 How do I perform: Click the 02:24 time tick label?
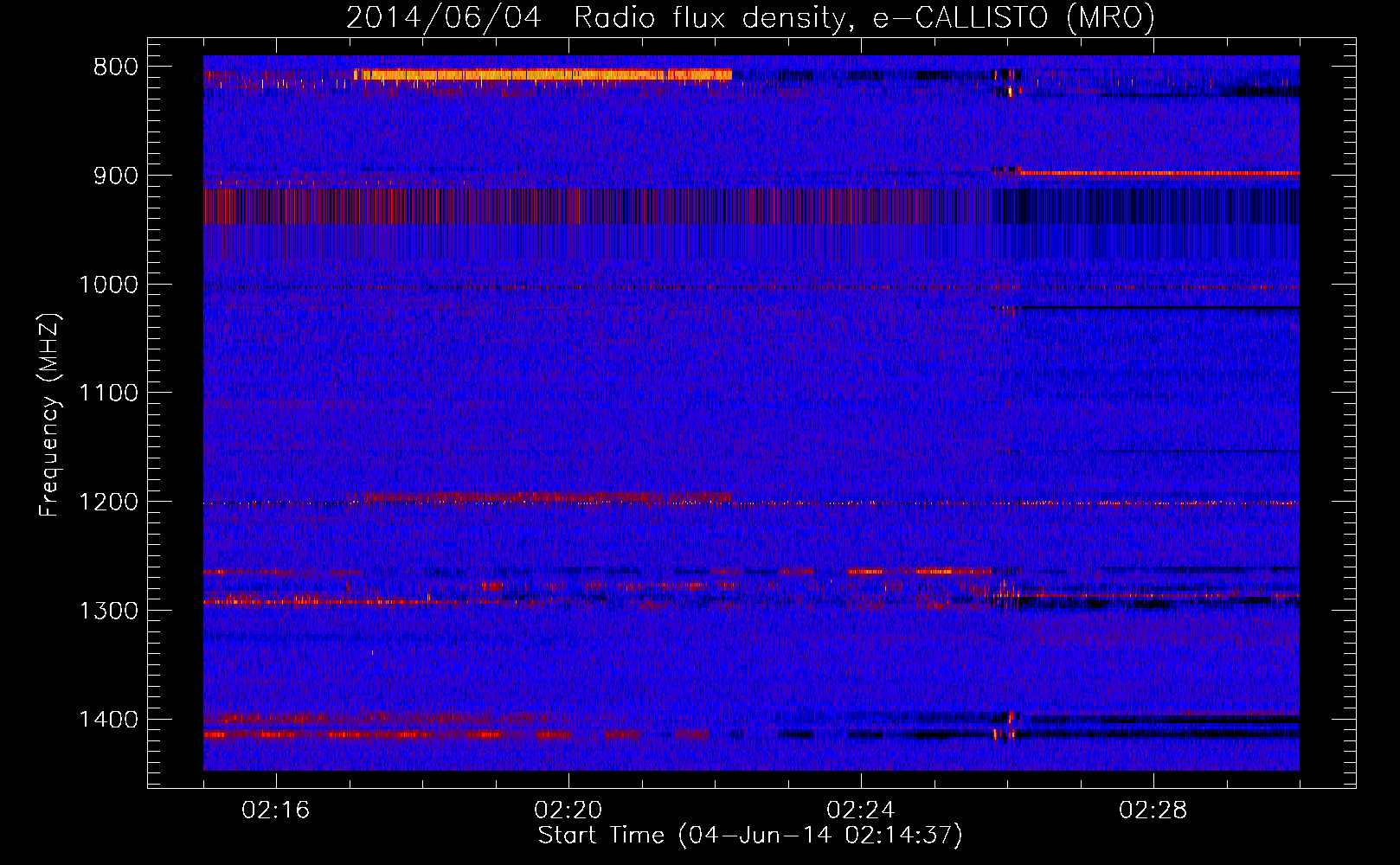(861, 811)
